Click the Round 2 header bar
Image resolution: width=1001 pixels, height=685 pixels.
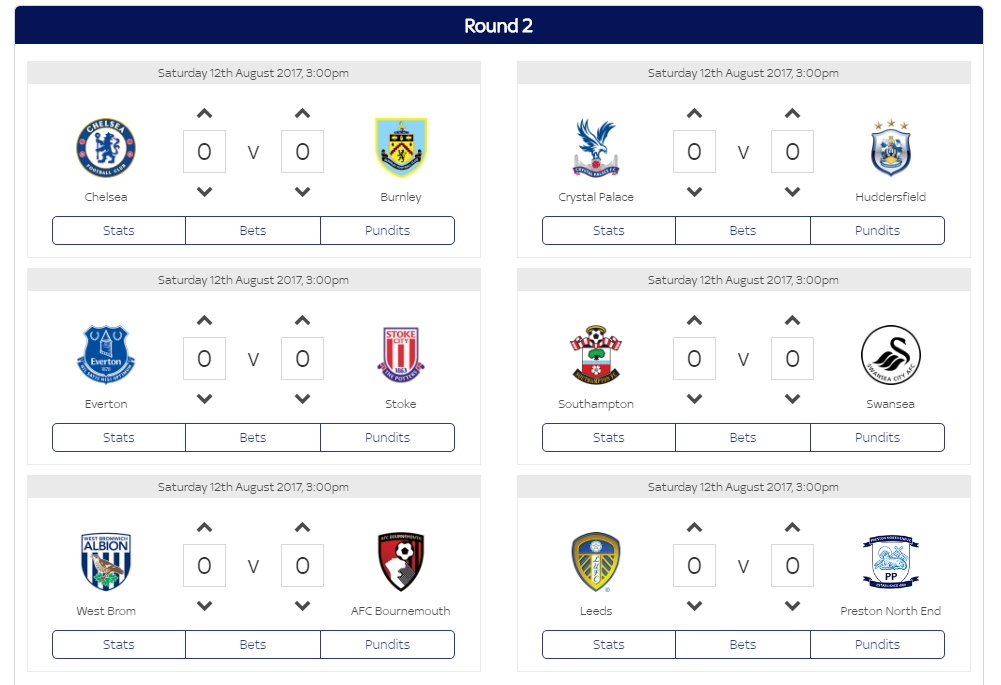(499, 26)
